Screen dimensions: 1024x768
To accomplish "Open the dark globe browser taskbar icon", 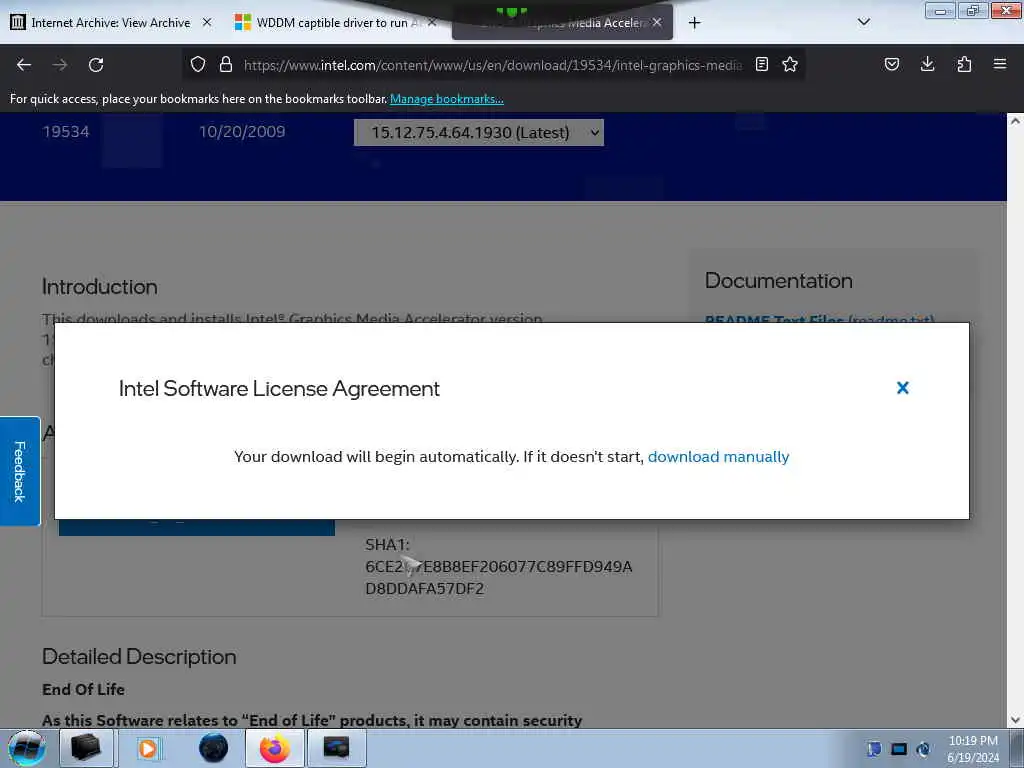I will pos(213,748).
